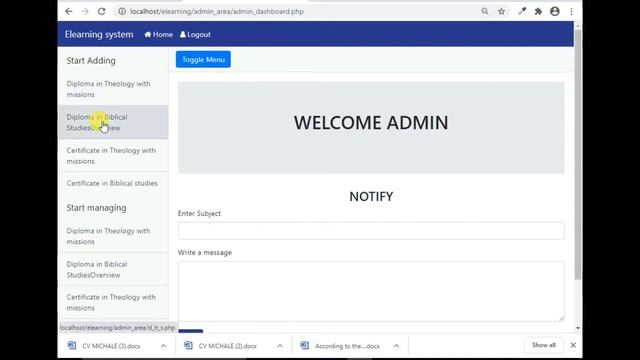This screenshot has height=360, width=640.
Task: Click the Start managing heading
Action: pyautogui.click(x=96, y=208)
